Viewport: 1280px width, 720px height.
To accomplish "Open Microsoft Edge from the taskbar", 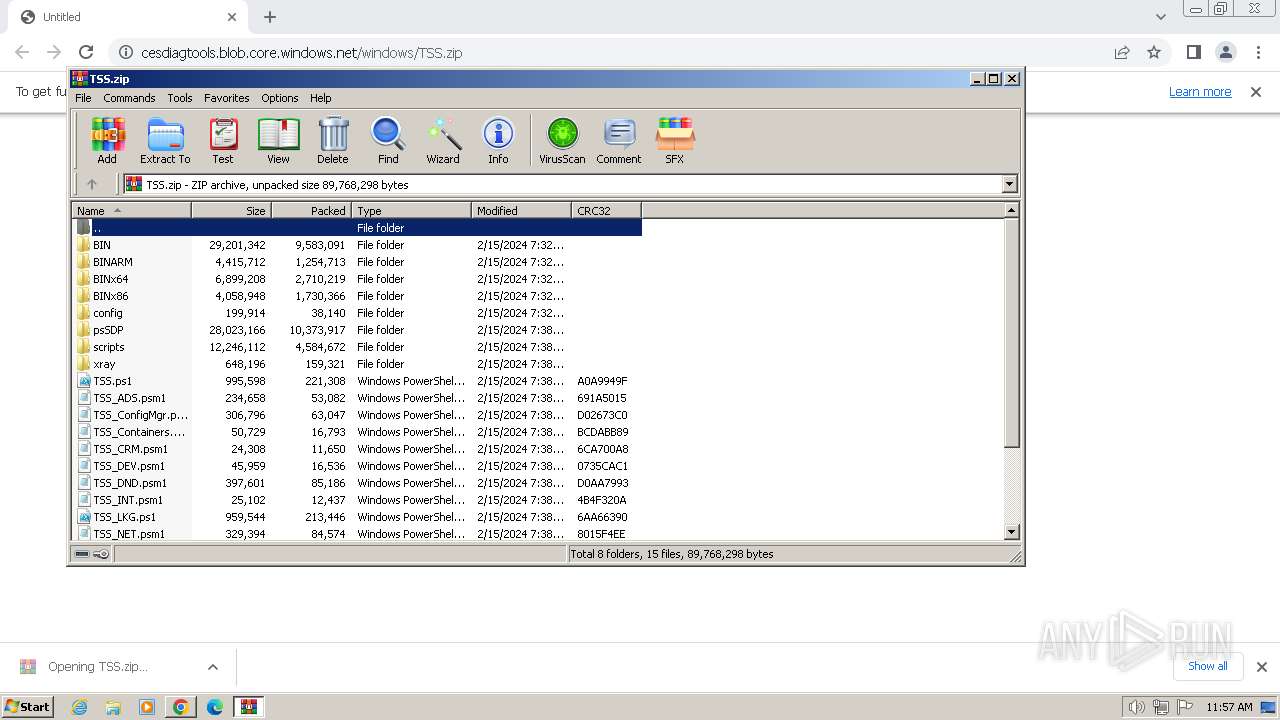I will pyautogui.click(x=215, y=707).
